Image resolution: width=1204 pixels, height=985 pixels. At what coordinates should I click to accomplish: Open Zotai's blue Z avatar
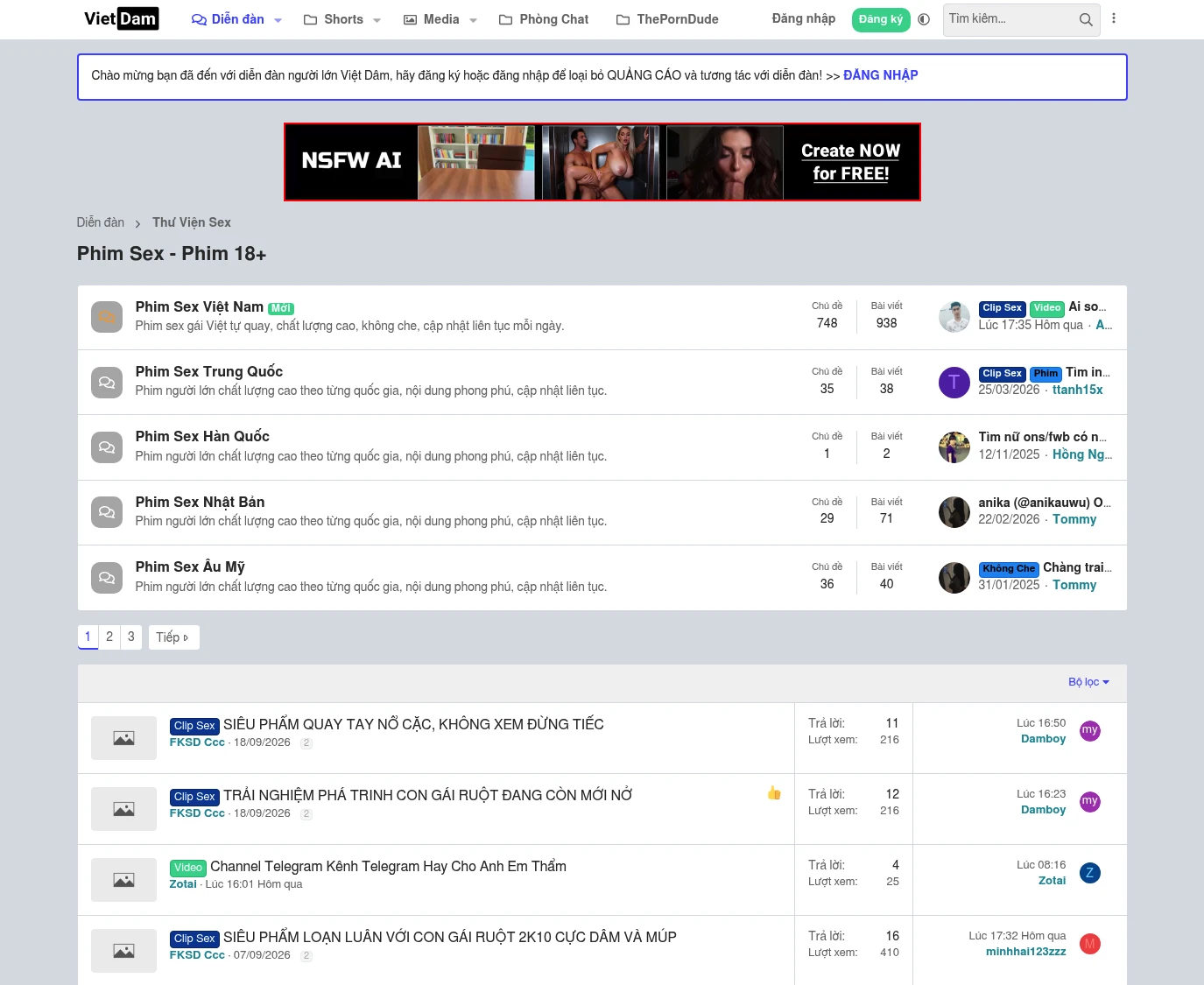(1089, 873)
